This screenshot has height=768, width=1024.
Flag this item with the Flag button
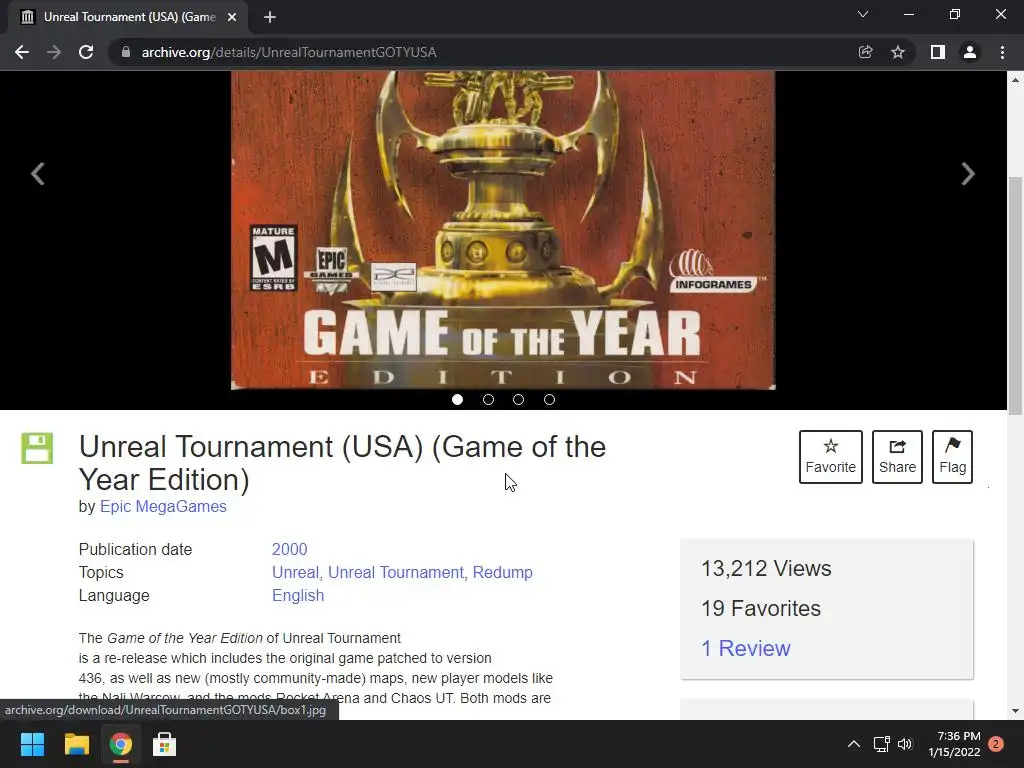point(952,456)
